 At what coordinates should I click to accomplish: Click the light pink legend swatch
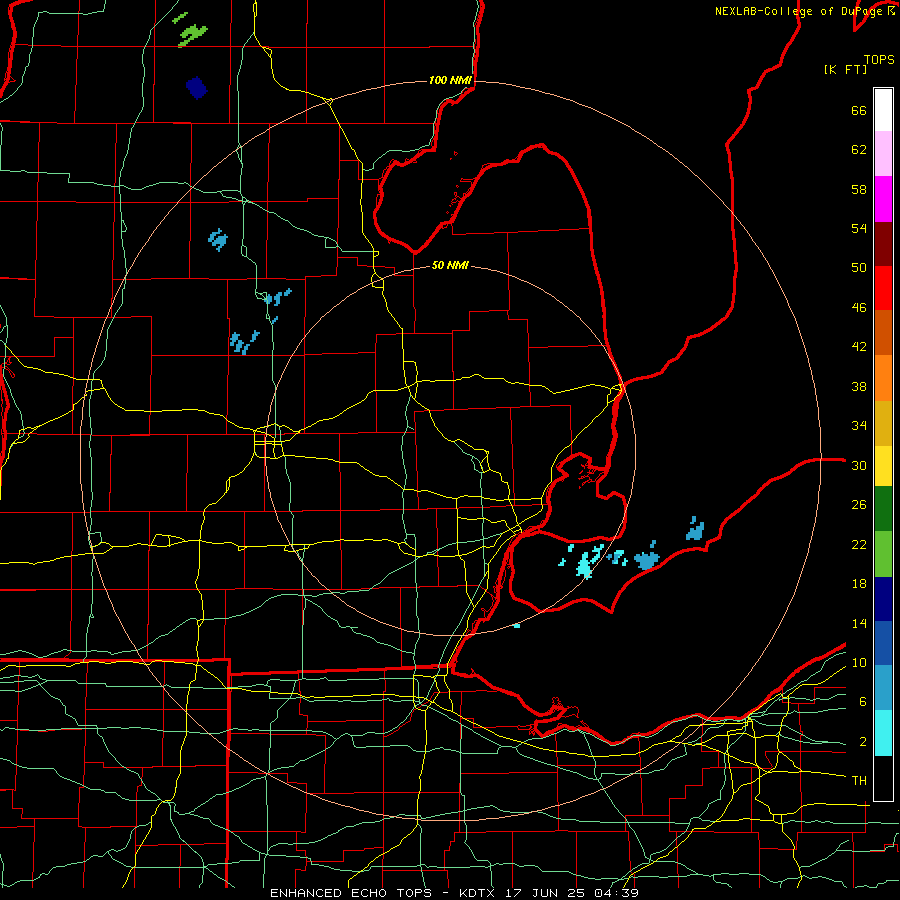click(883, 153)
